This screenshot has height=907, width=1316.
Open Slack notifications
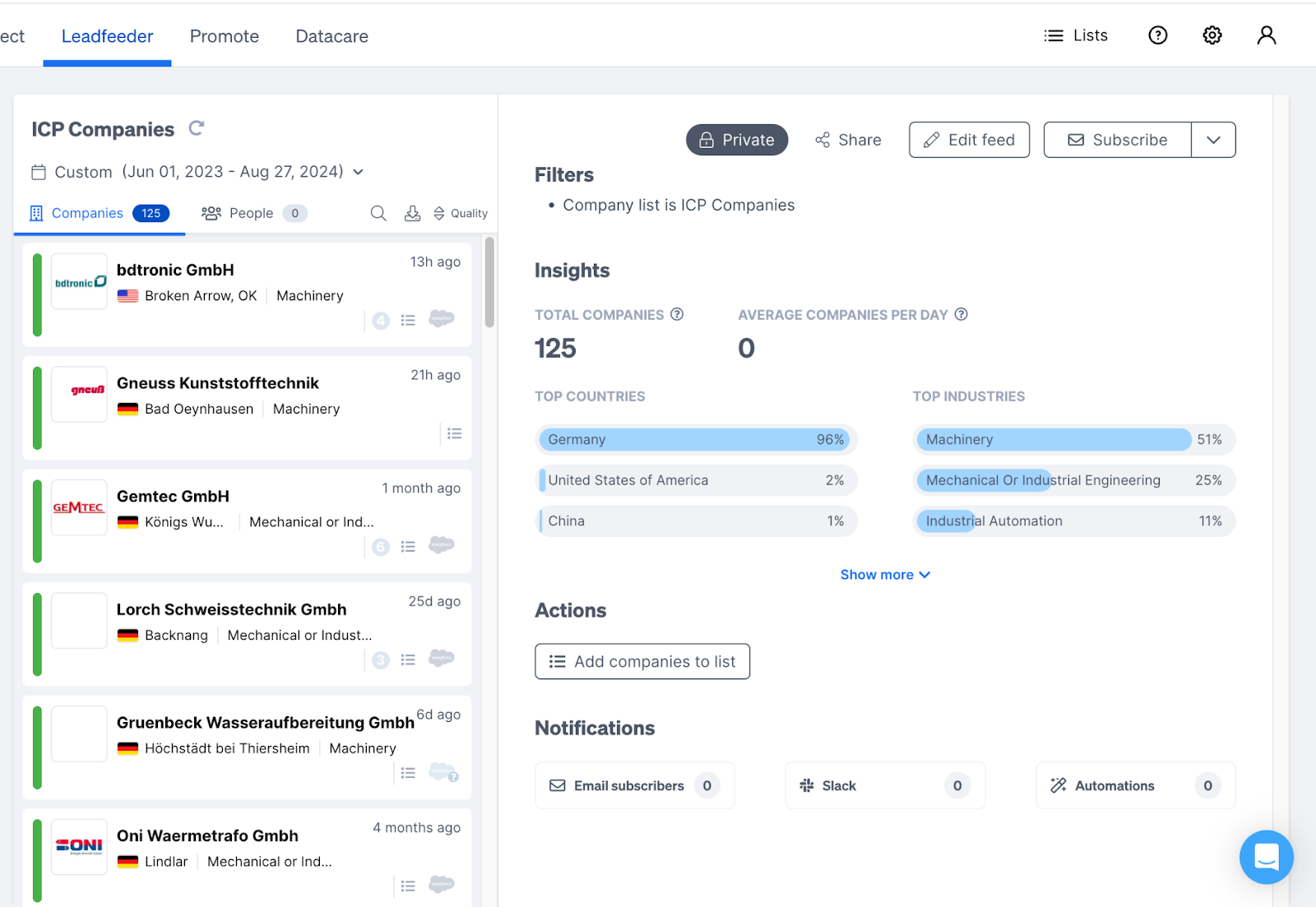885,785
